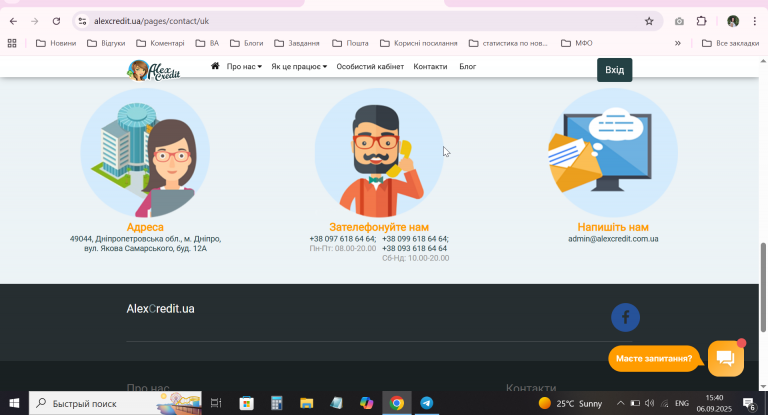768x415 pixels.
Task: Click the AlexCredit logo
Action: [x=154, y=71]
